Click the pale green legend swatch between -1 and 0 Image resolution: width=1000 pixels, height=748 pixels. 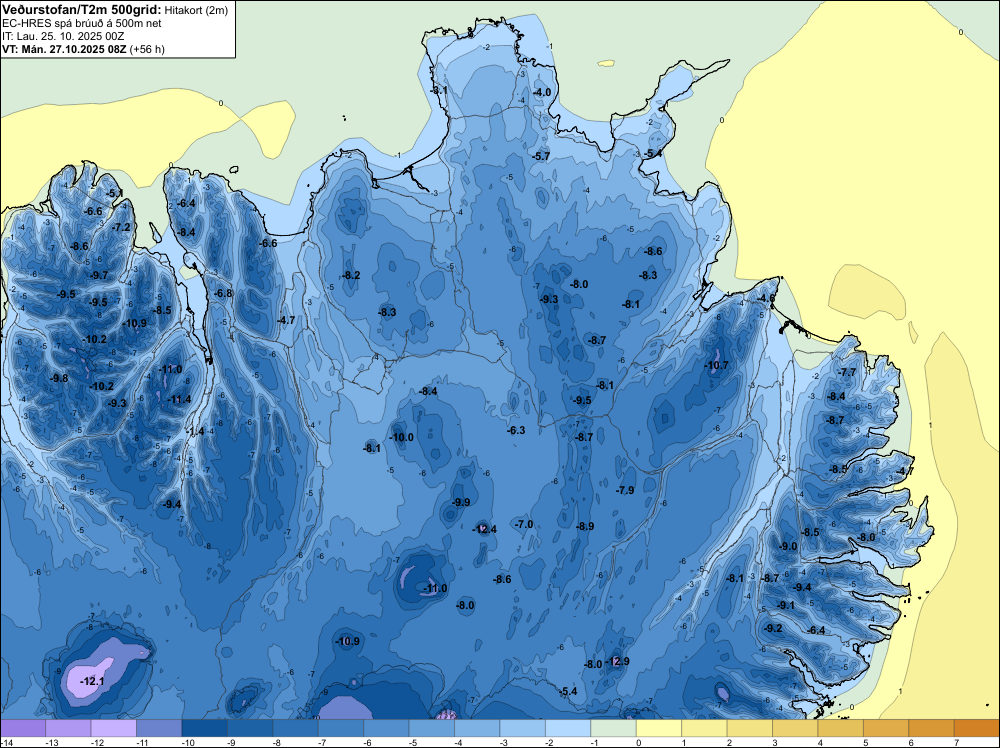[614, 728]
